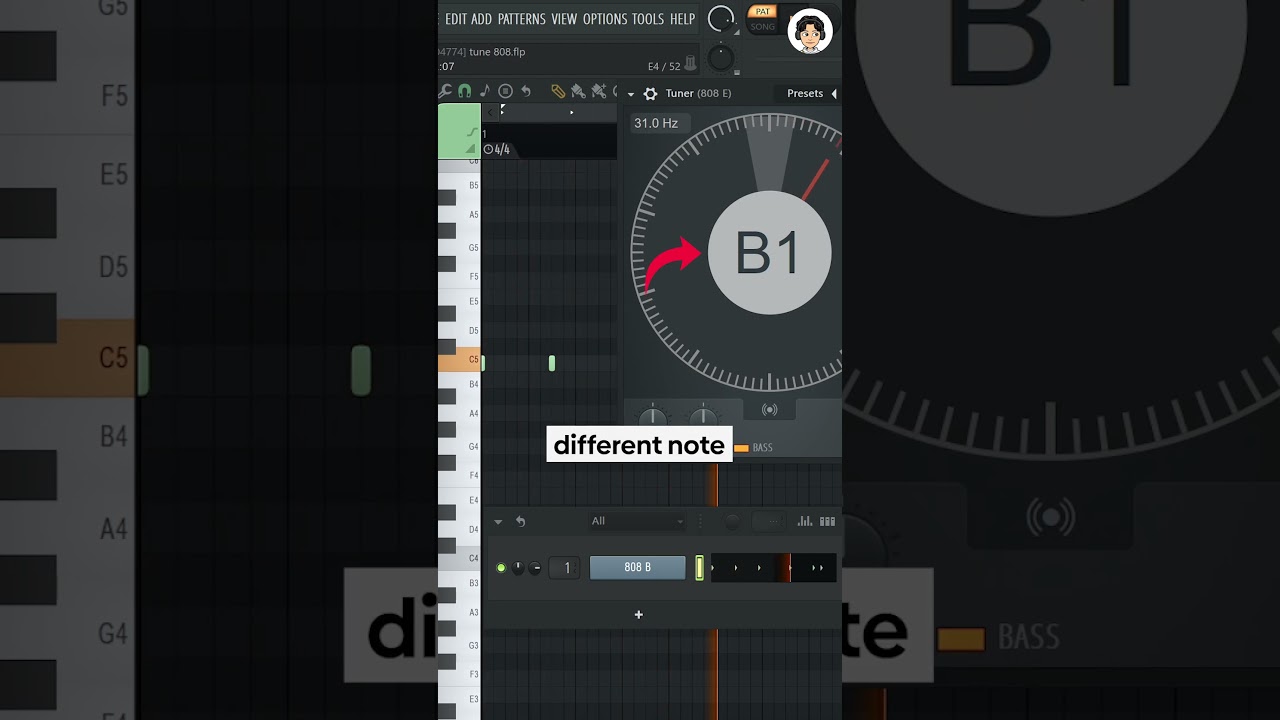
Task: Click the green pattern clip header block
Action: 459,131
